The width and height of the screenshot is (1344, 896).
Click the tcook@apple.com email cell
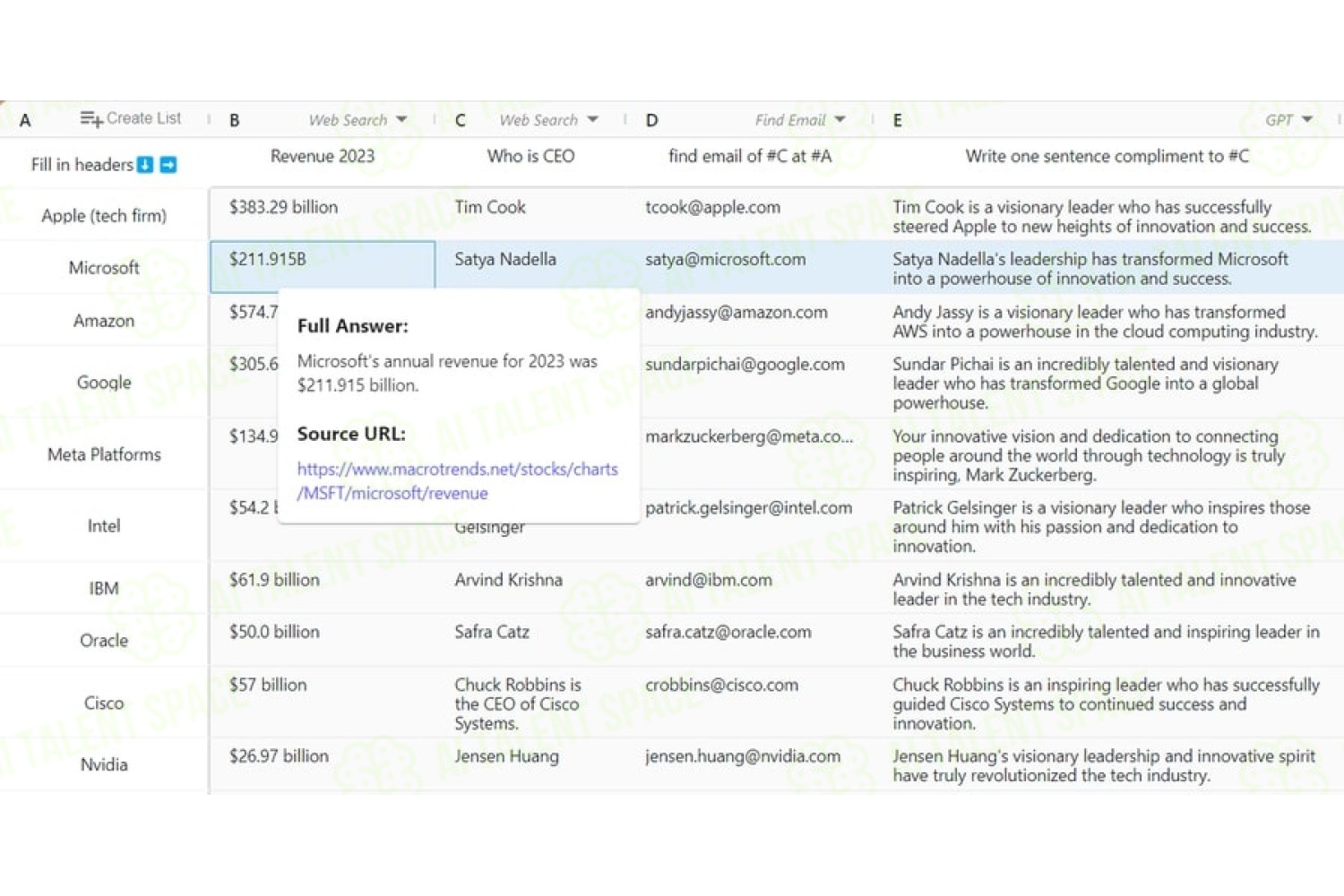coord(750,215)
